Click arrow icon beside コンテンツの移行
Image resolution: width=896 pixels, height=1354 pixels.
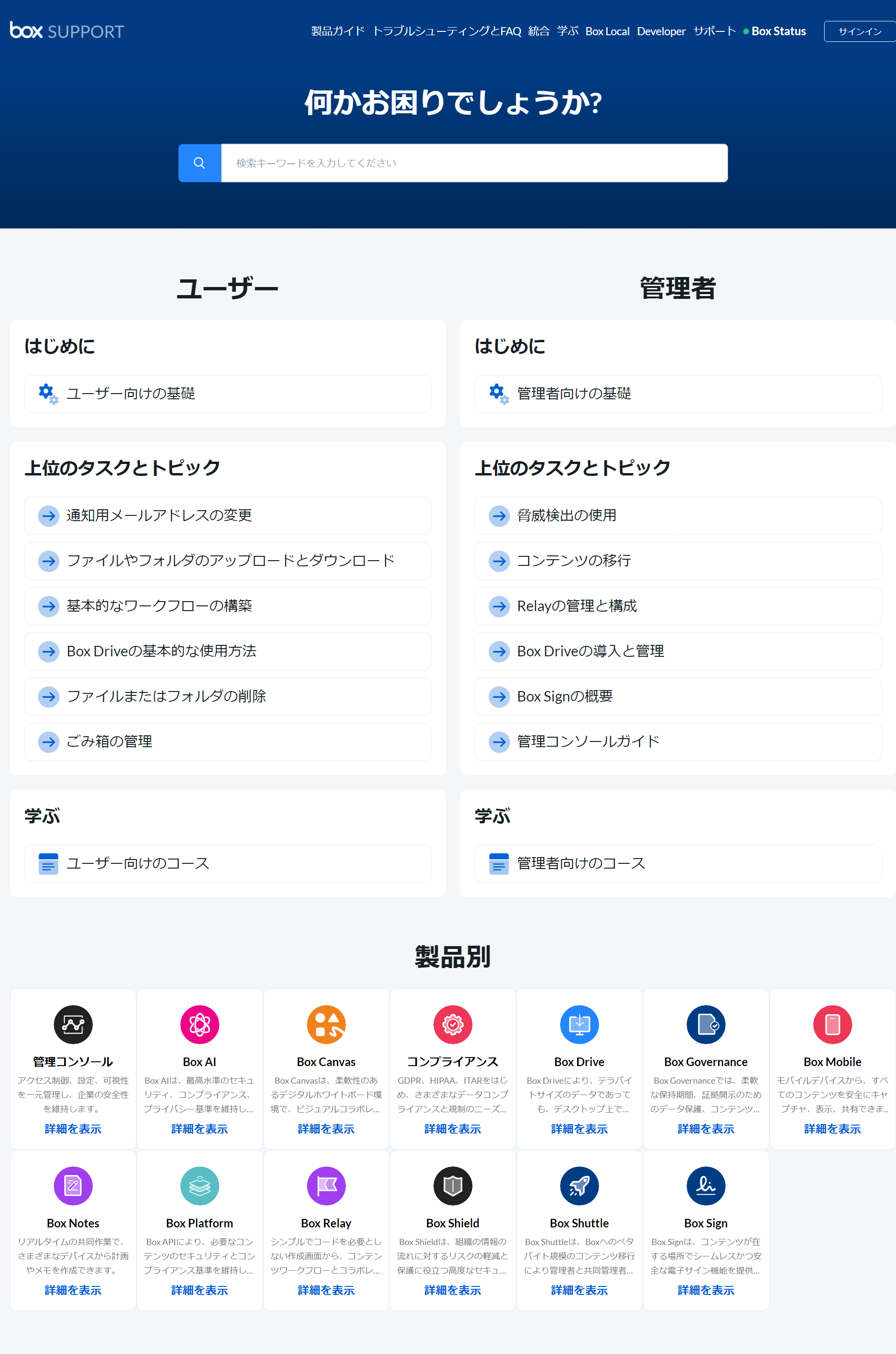pos(499,561)
